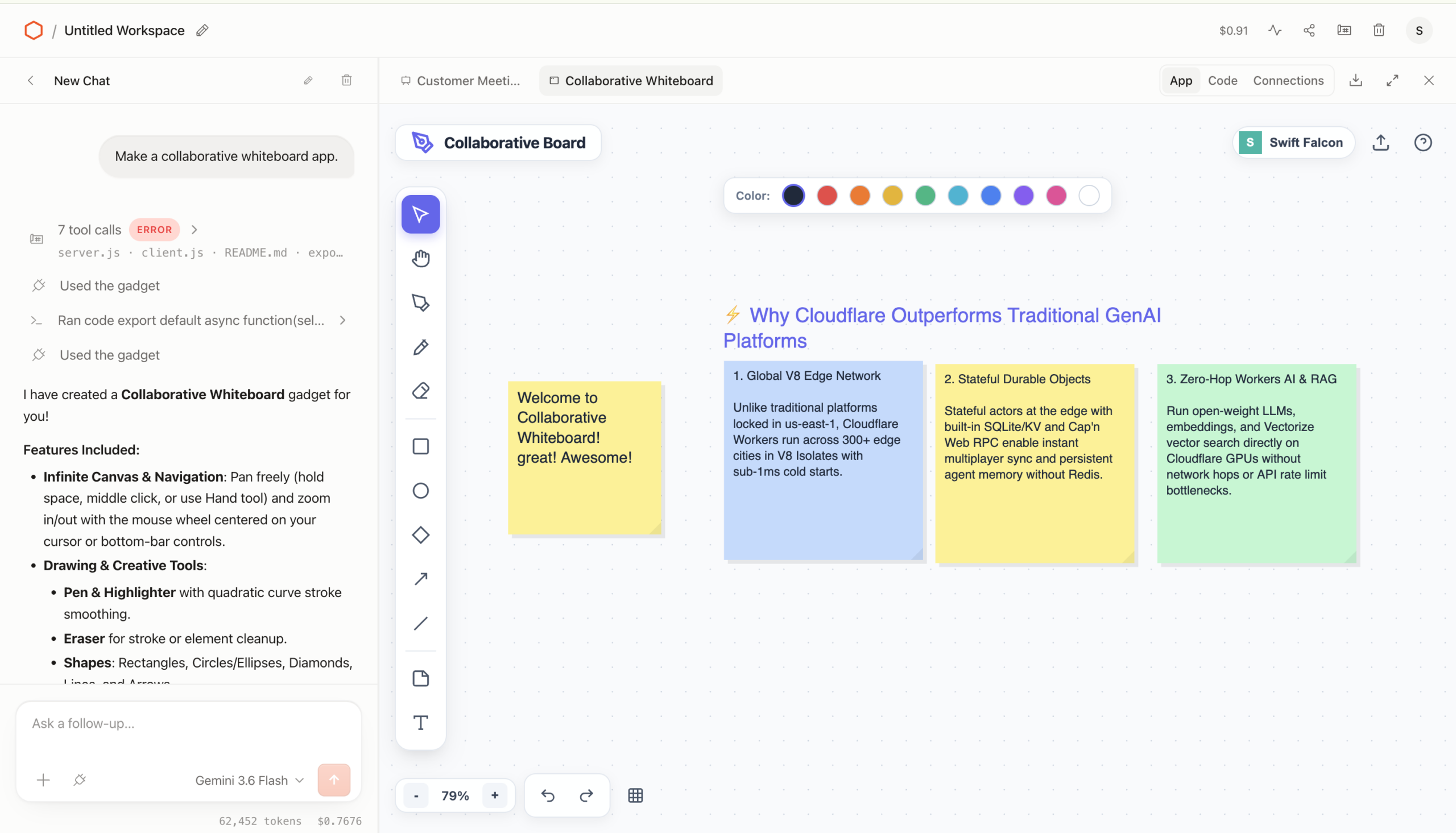The image size is (1456, 833).
Task: Send the follow-up message
Action: 334,780
